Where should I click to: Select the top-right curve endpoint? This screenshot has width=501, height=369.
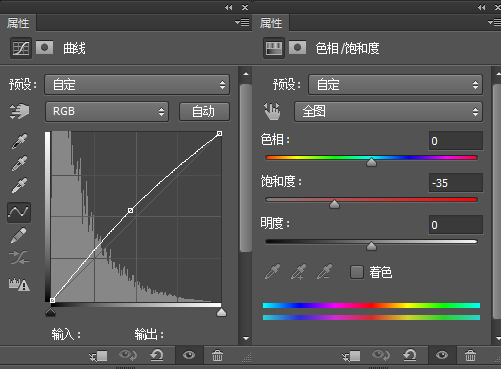(219, 133)
